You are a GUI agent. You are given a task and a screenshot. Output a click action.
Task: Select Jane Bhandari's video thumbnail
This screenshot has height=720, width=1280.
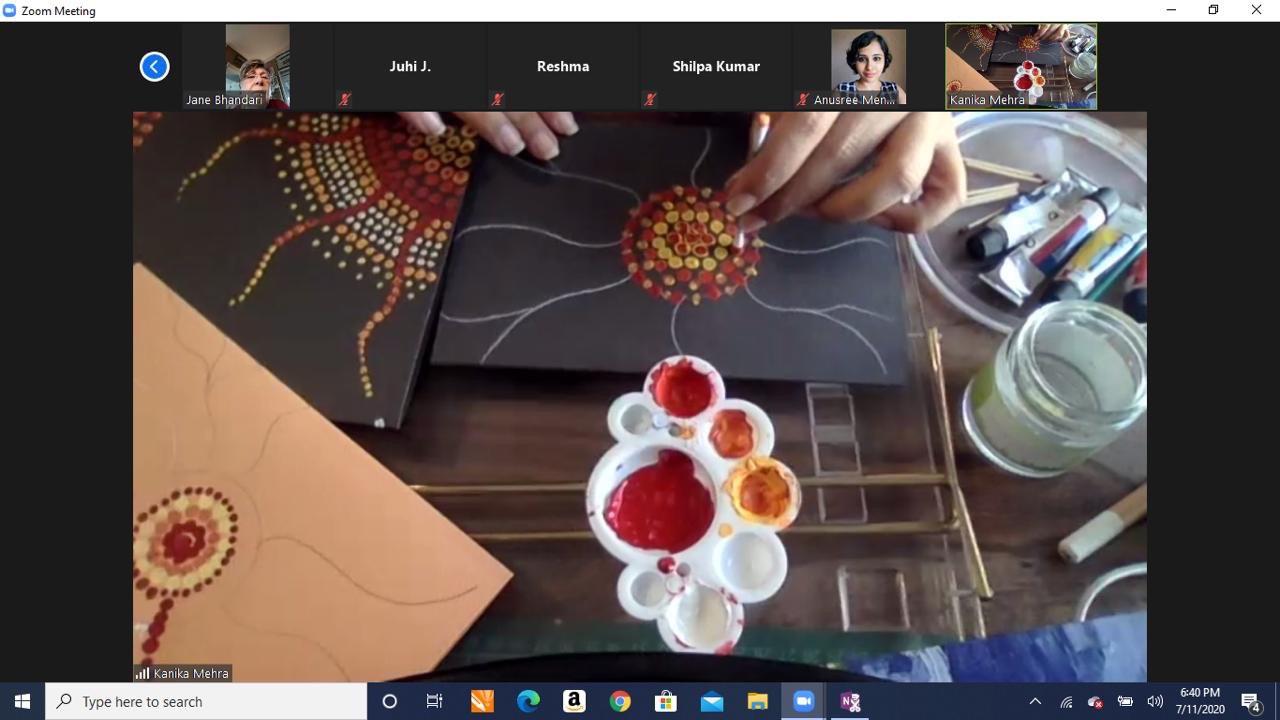[x=257, y=66]
